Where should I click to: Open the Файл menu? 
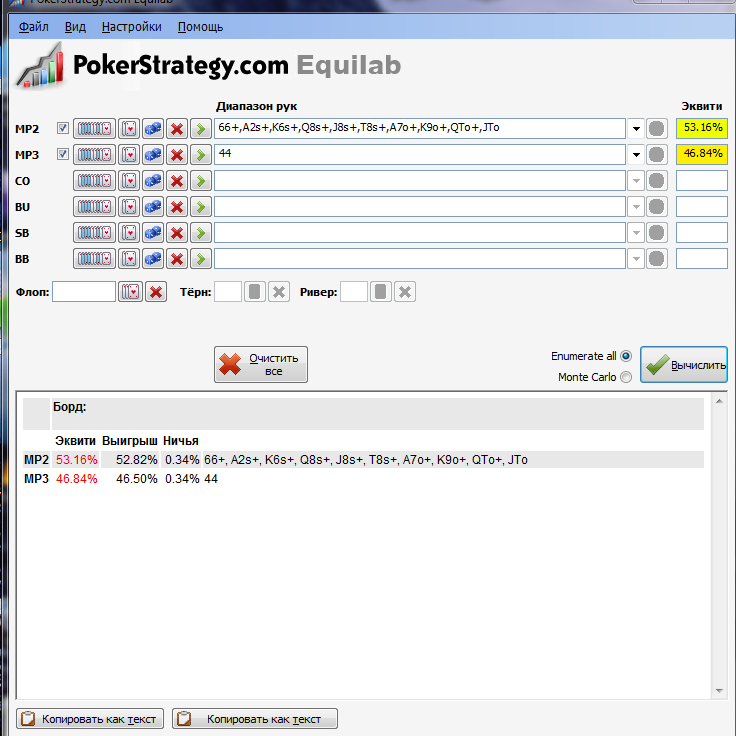pos(33,27)
